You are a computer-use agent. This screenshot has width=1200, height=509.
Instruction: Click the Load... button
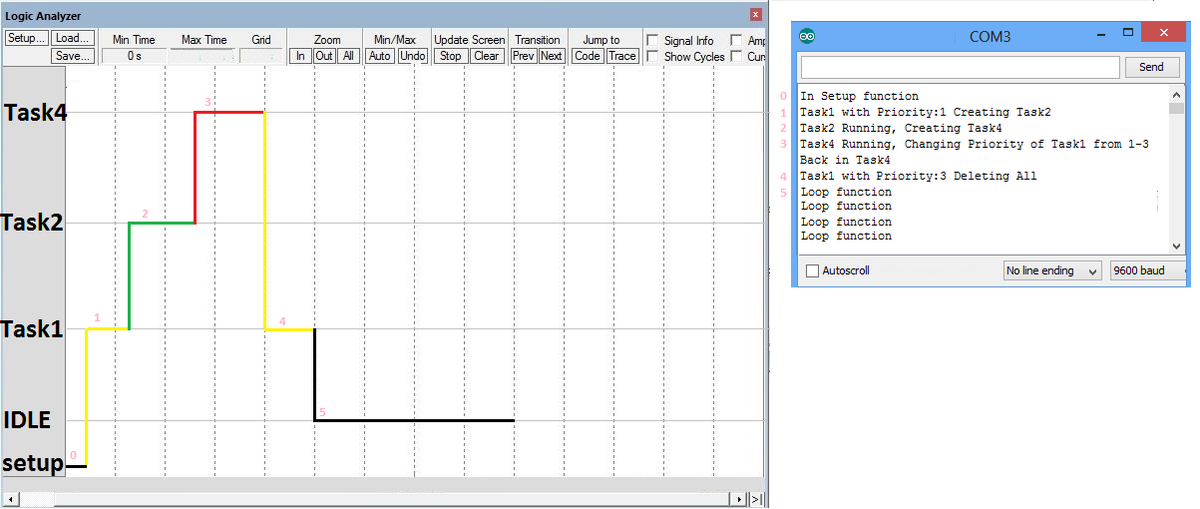[x=72, y=39]
